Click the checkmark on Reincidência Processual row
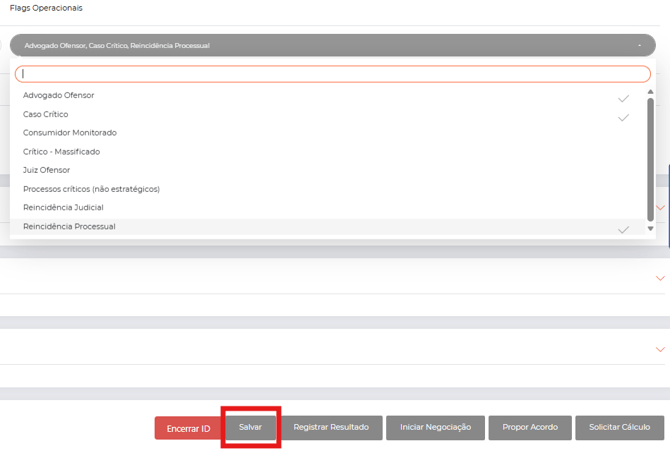670x453 pixels. coord(623,229)
